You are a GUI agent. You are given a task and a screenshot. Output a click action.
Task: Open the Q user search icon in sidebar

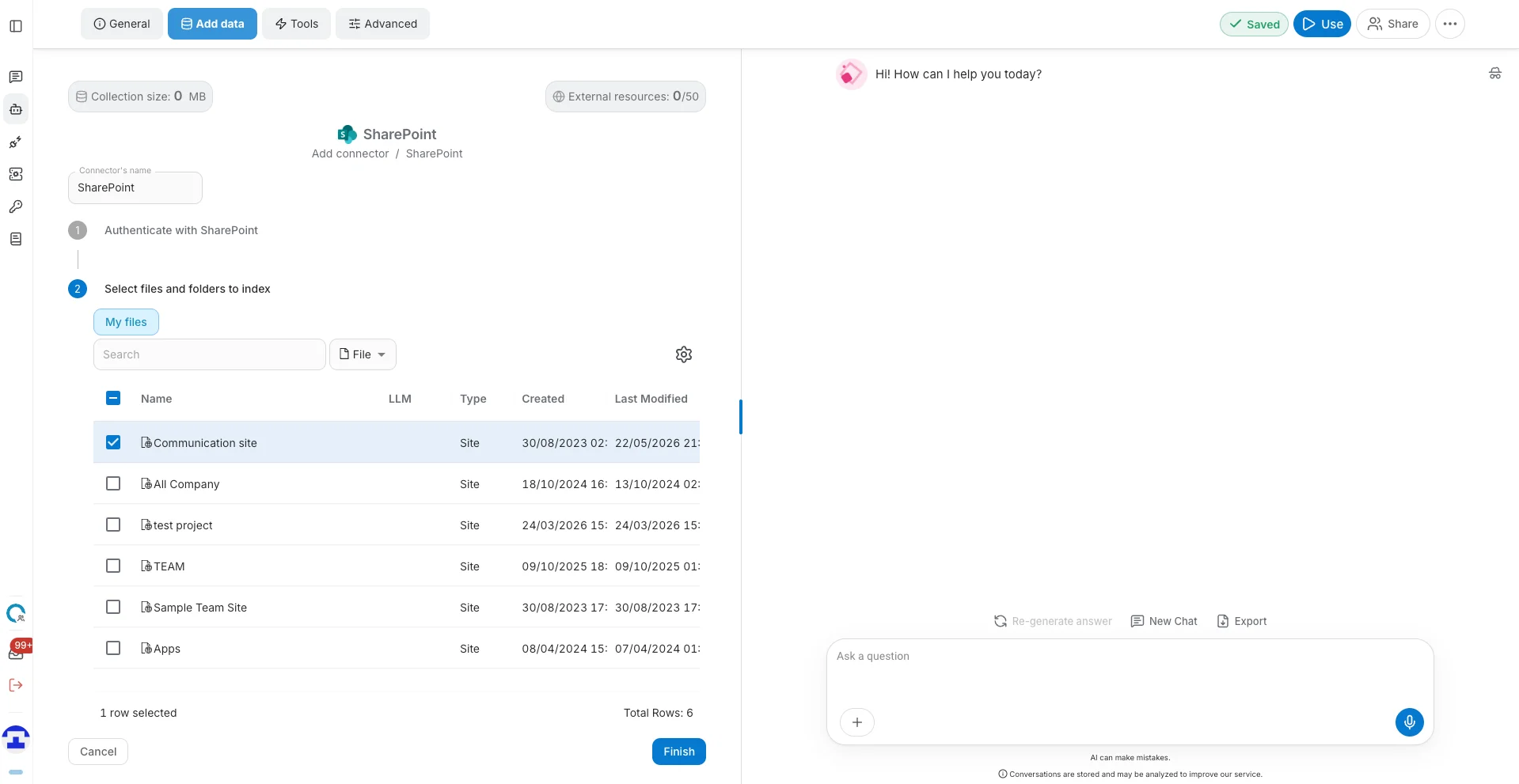(16, 613)
